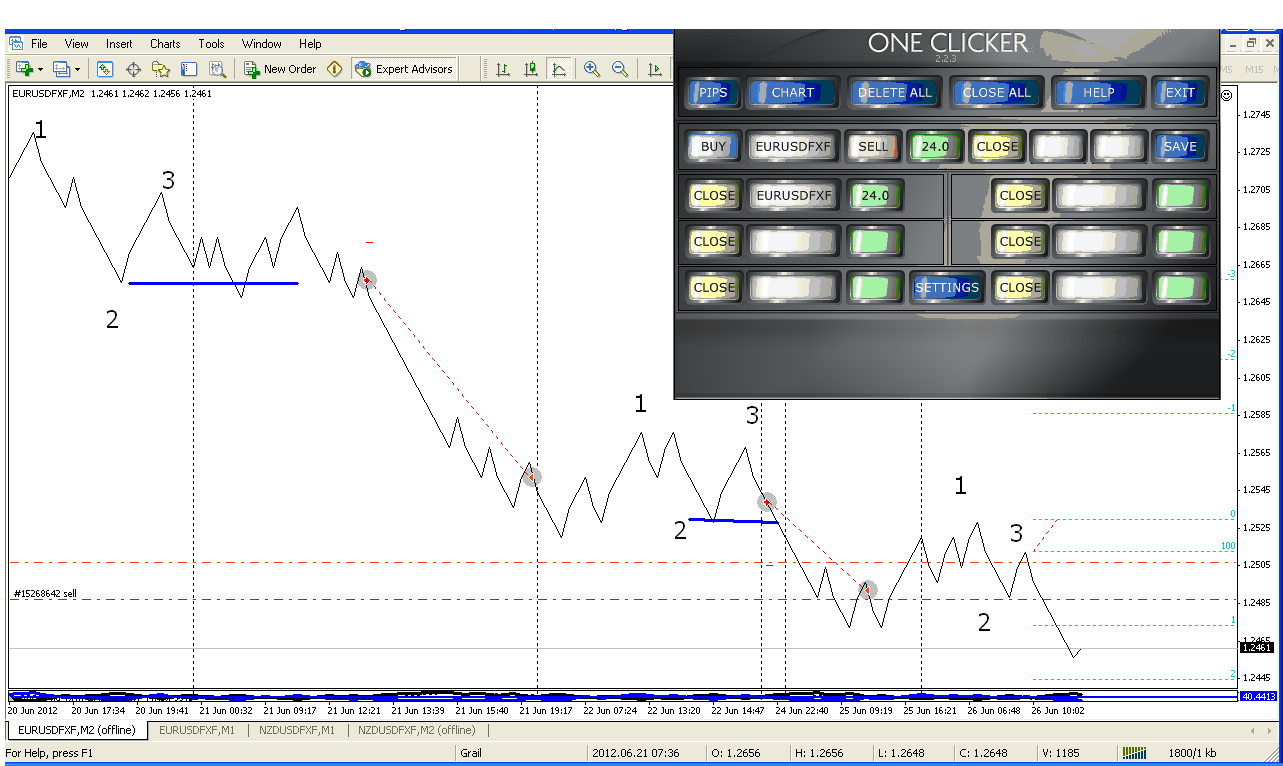
Task: Click the chart auto-scroll icon
Action: pos(654,69)
